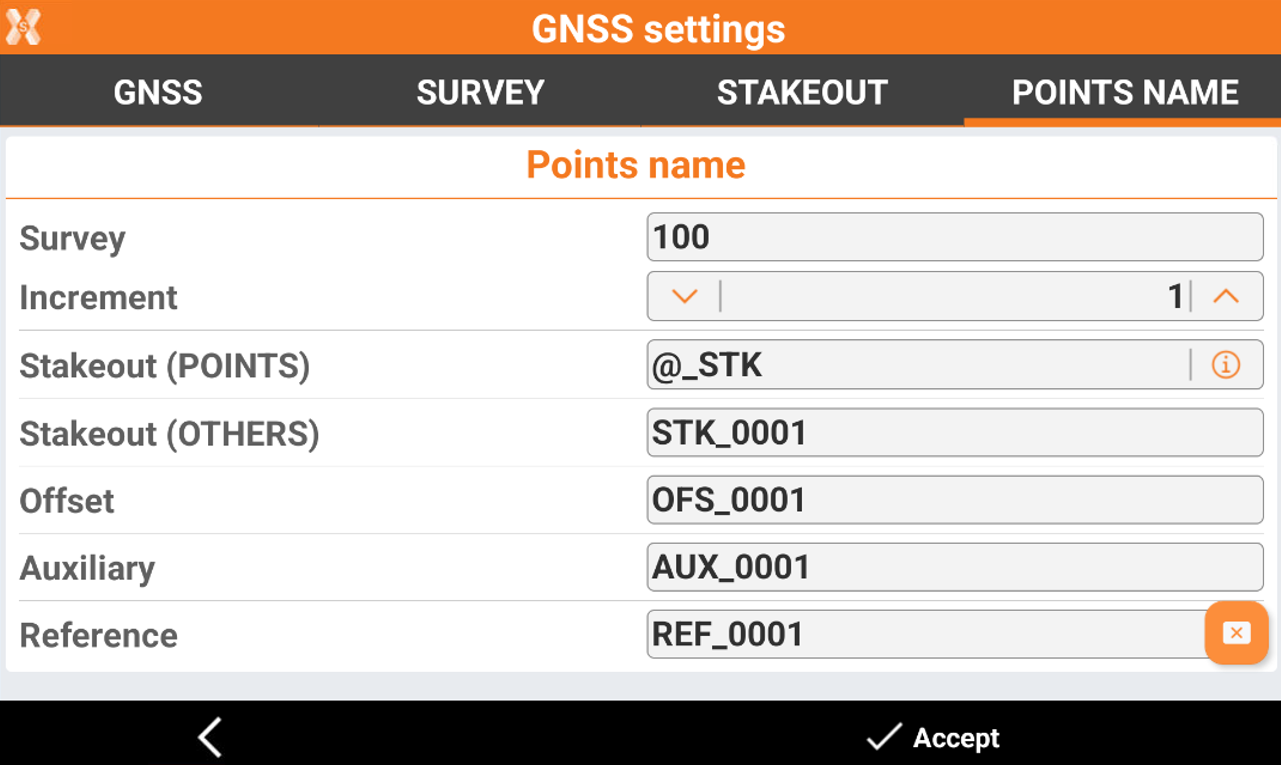
Task: Tap the orange floating delete keyboard icon
Action: [x=1236, y=633]
